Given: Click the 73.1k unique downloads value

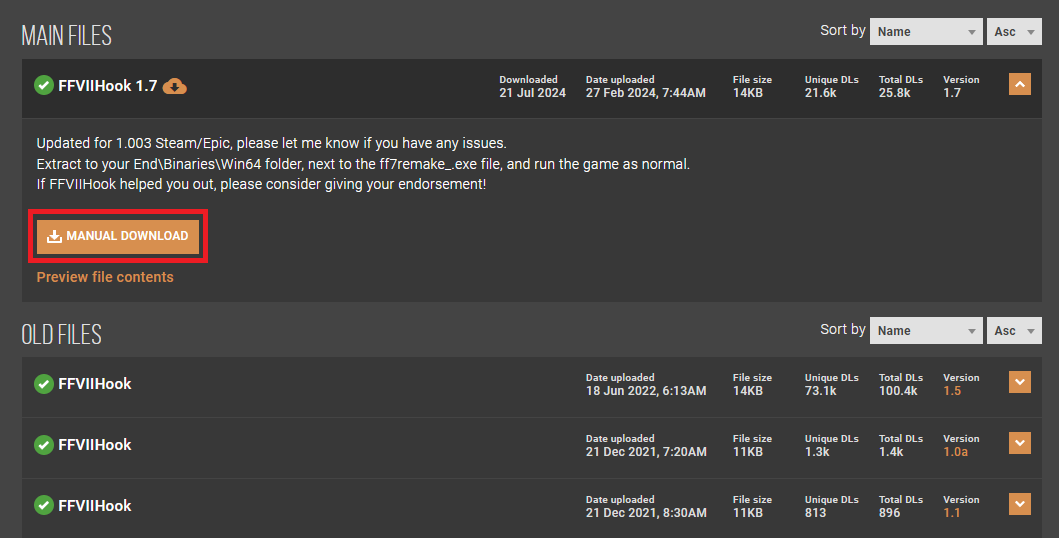Looking at the screenshot, I should click(x=821, y=391).
